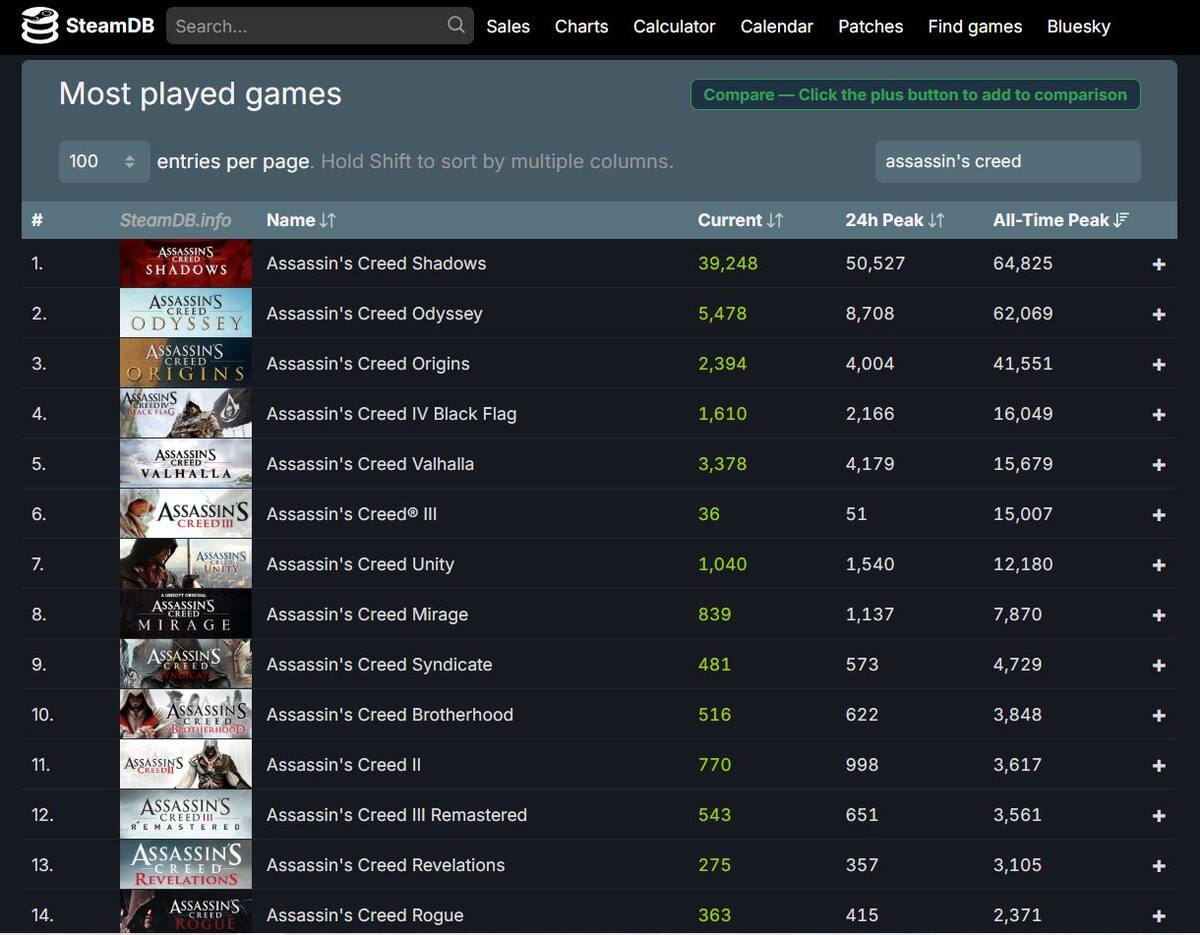The height and width of the screenshot is (935, 1200).
Task: Click the Most played games heading
Action: [200, 94]
